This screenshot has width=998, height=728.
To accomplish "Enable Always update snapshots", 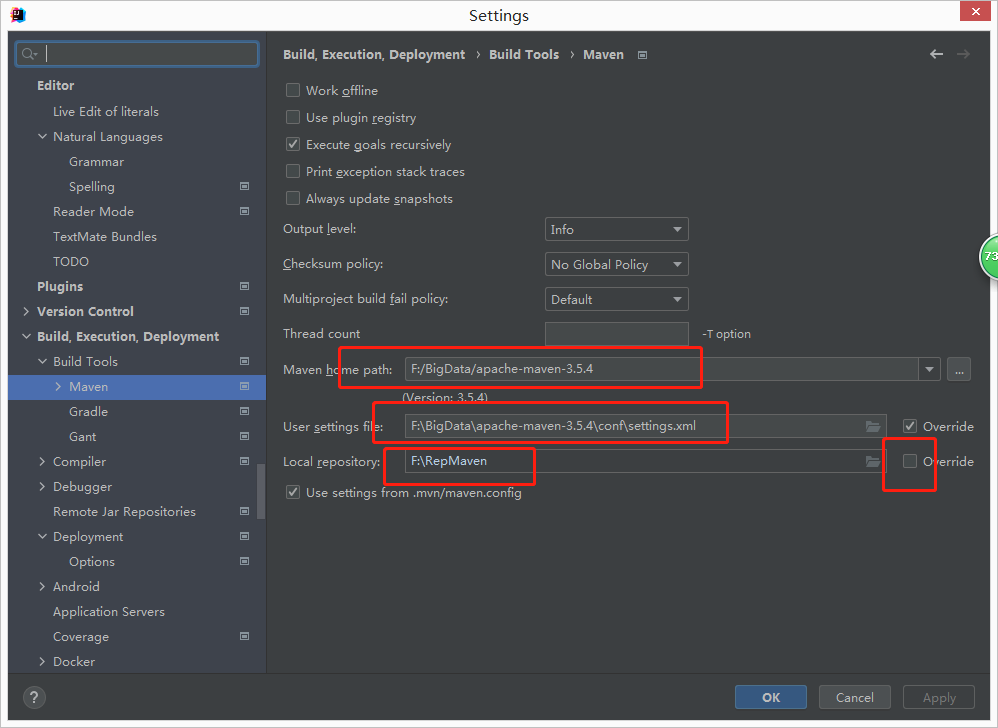I will point(293,198).
